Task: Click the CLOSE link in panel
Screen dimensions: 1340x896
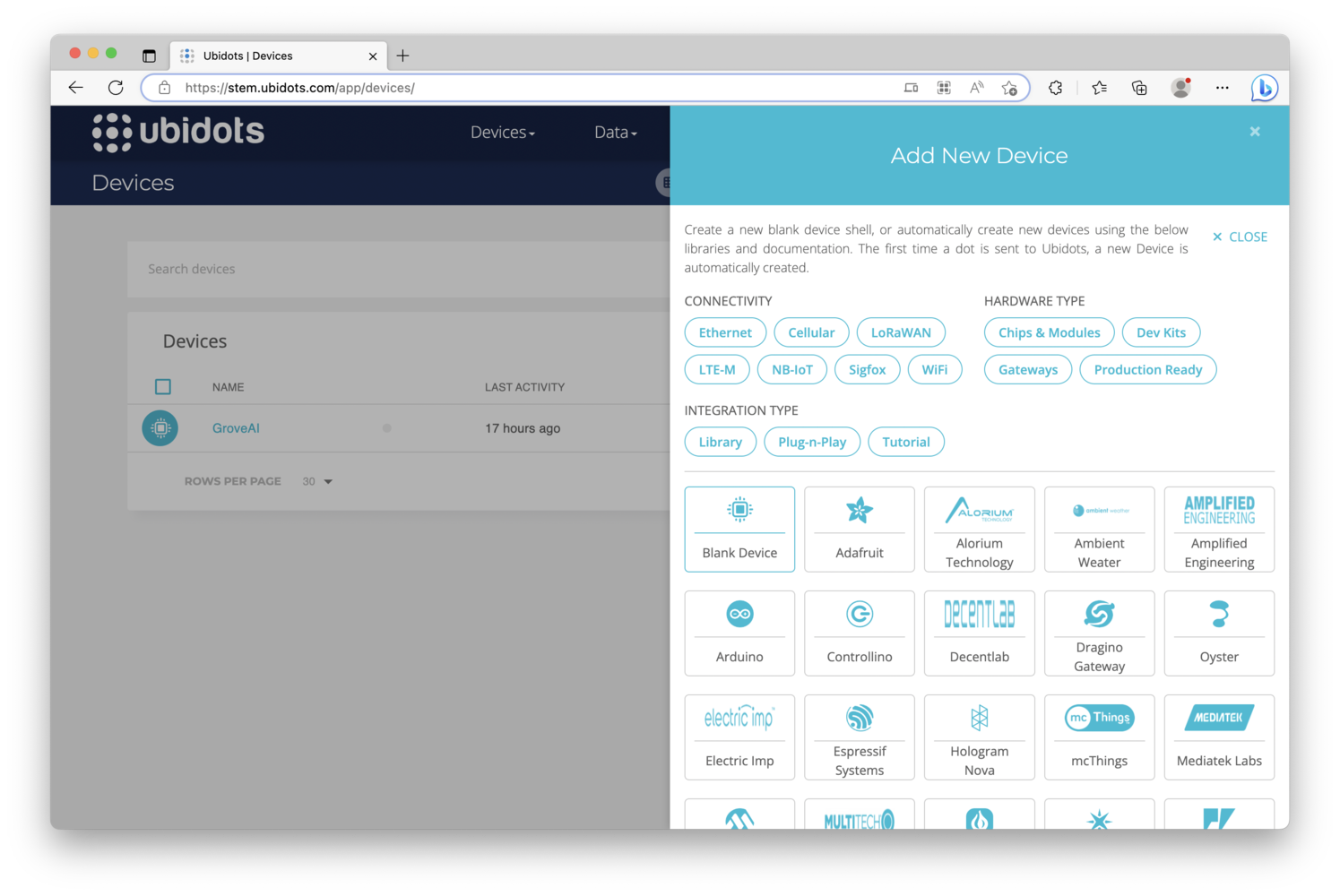Action: click(x=1240, y=237)
